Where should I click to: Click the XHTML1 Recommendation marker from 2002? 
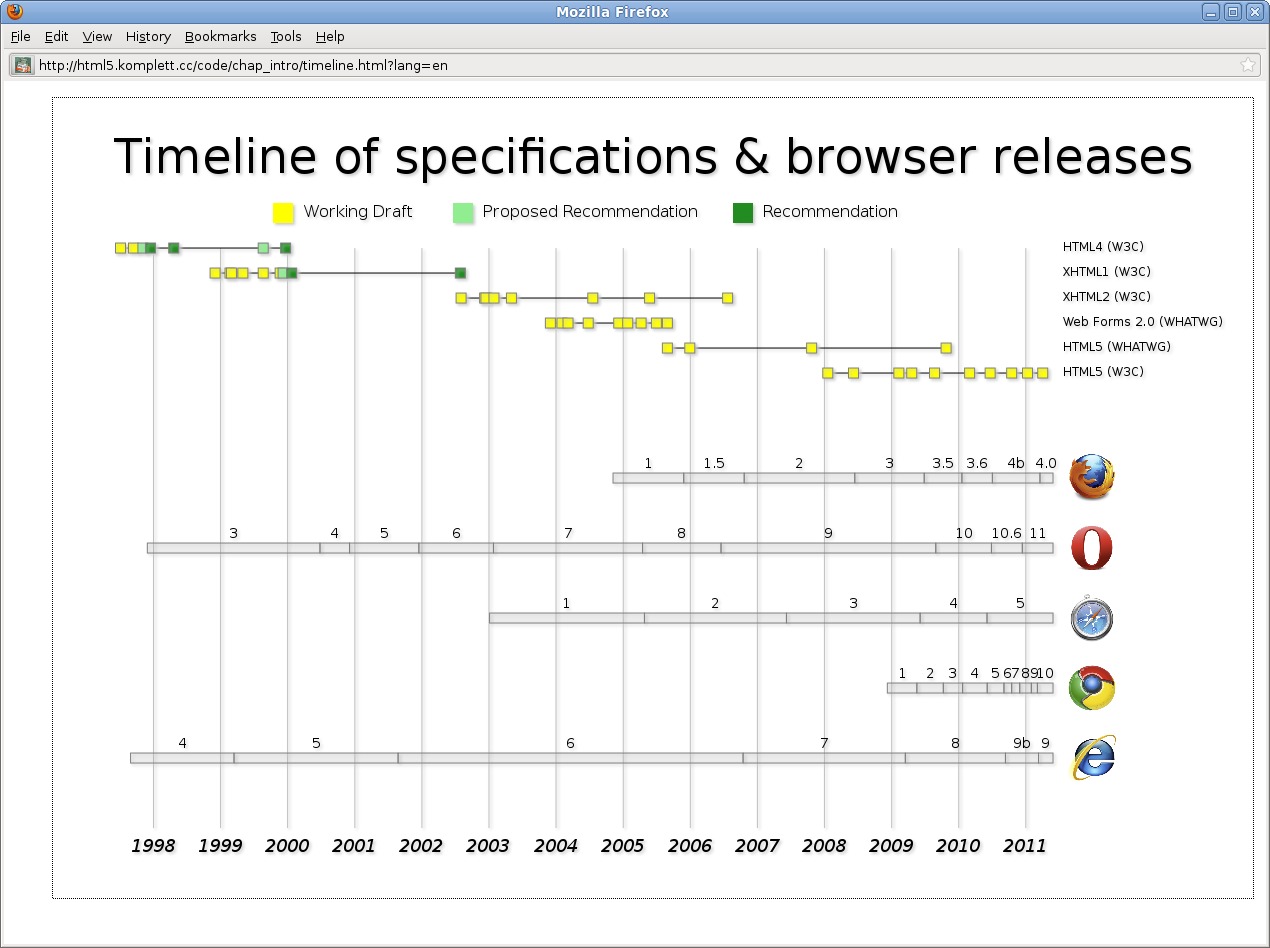460,273
